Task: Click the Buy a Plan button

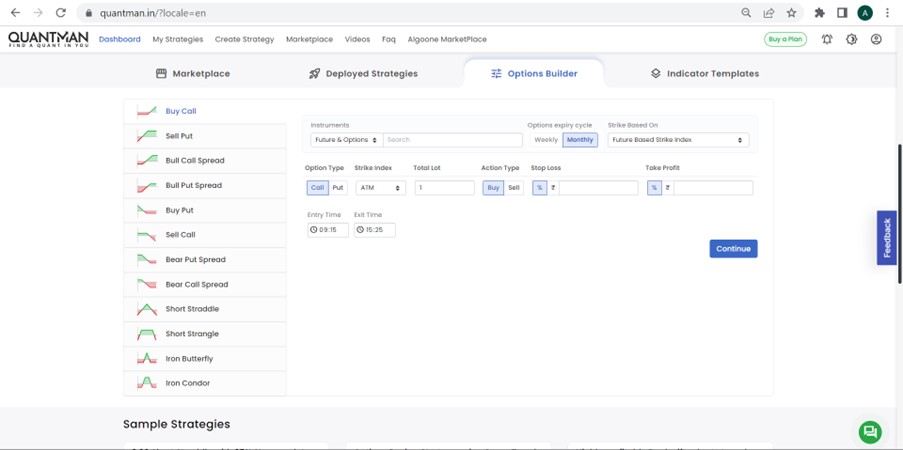Action: pos(785,39)
